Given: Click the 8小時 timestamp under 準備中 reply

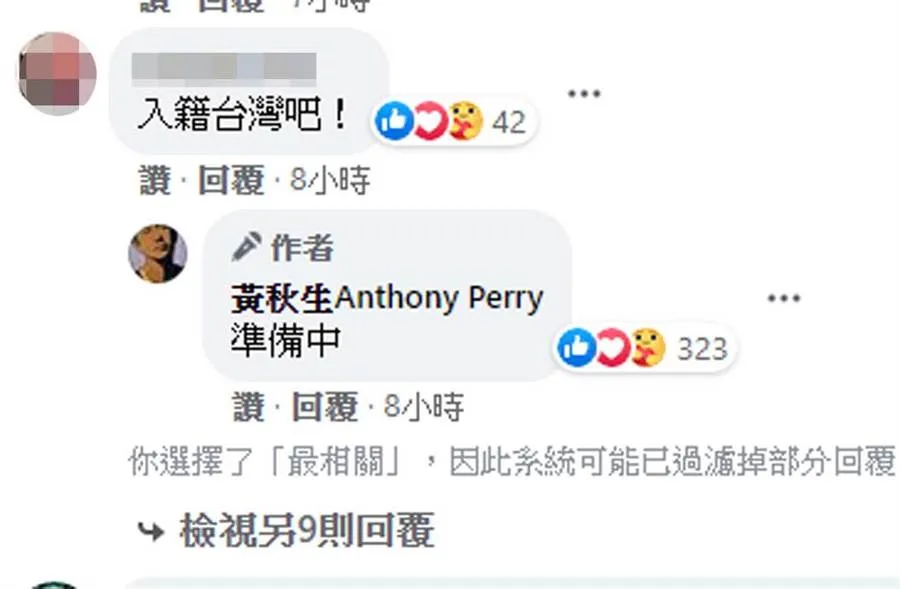Looking at the screenshot, I should coord(424,406).
